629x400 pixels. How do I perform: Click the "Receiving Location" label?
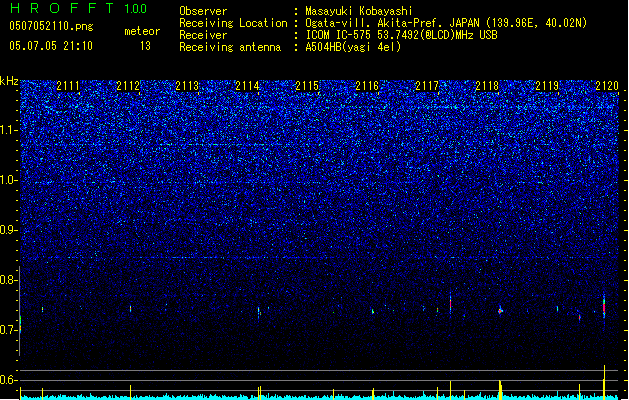[233, 23]
